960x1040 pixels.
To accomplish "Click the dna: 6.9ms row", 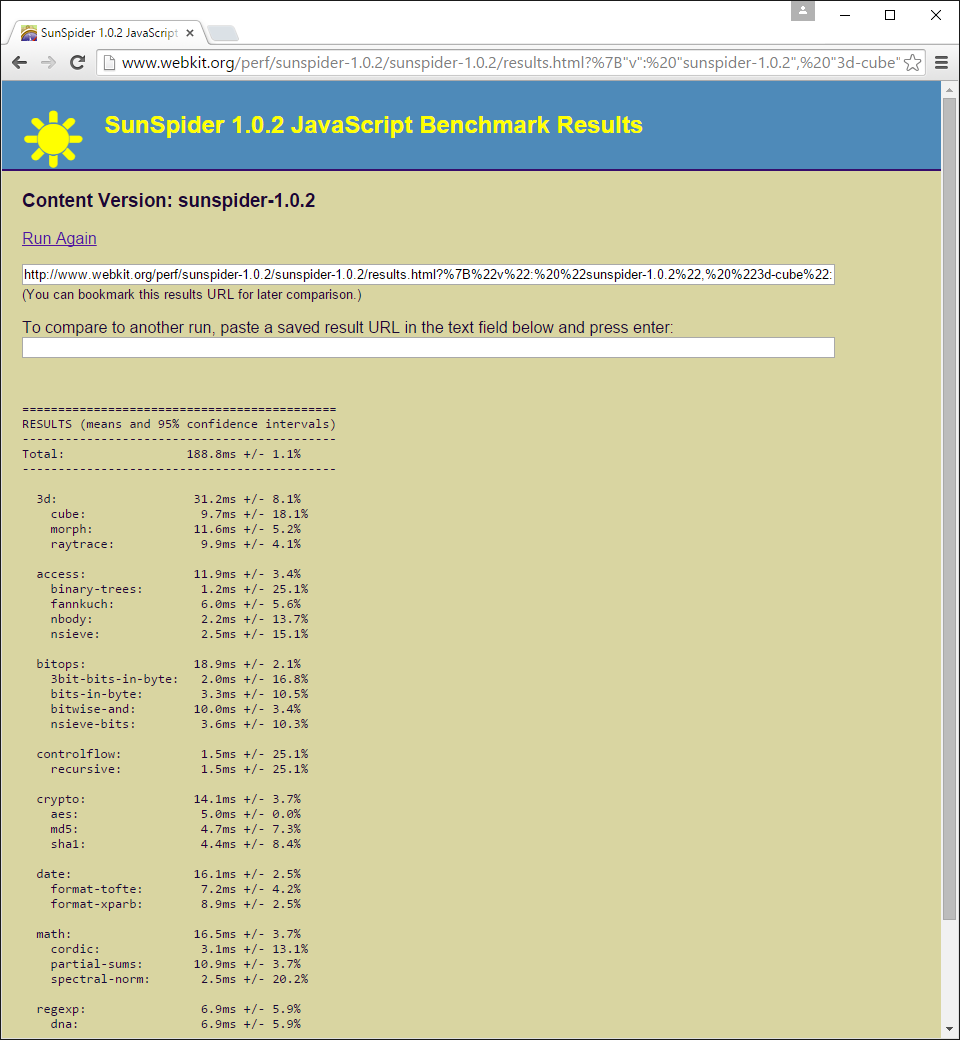I will coord(175,1024).
